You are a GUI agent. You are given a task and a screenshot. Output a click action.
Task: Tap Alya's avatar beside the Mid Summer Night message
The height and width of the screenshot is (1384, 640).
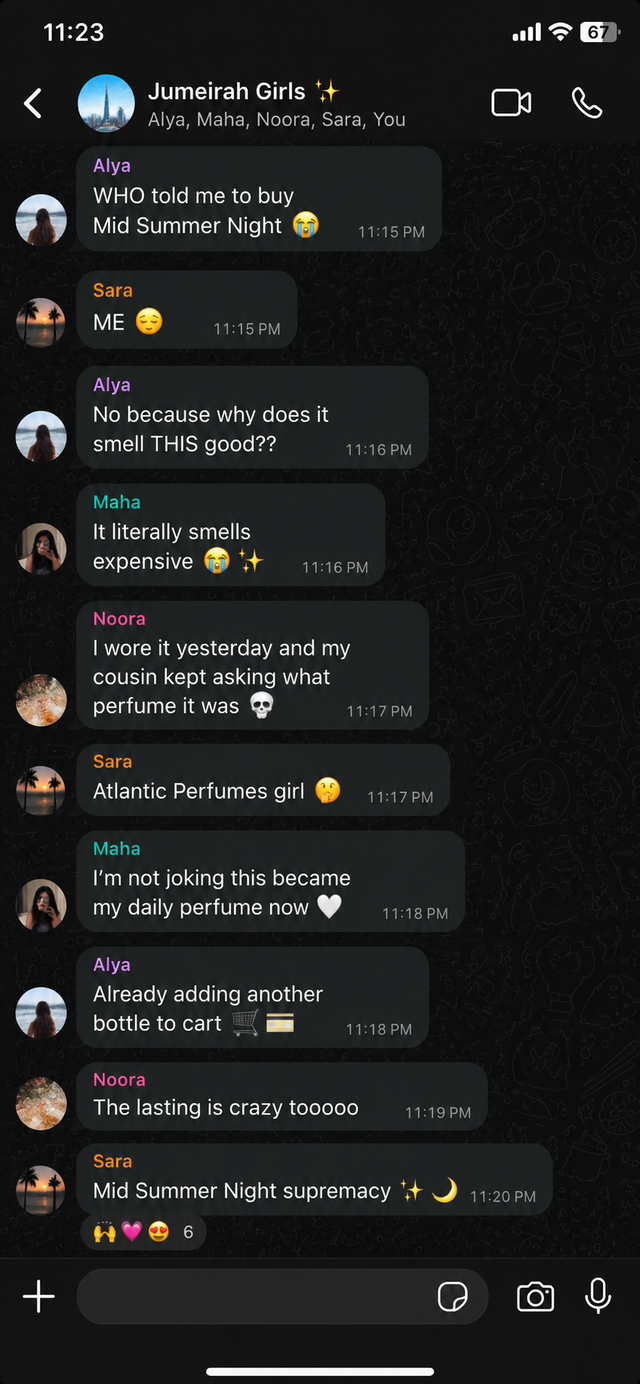click(x=41, y=219)
